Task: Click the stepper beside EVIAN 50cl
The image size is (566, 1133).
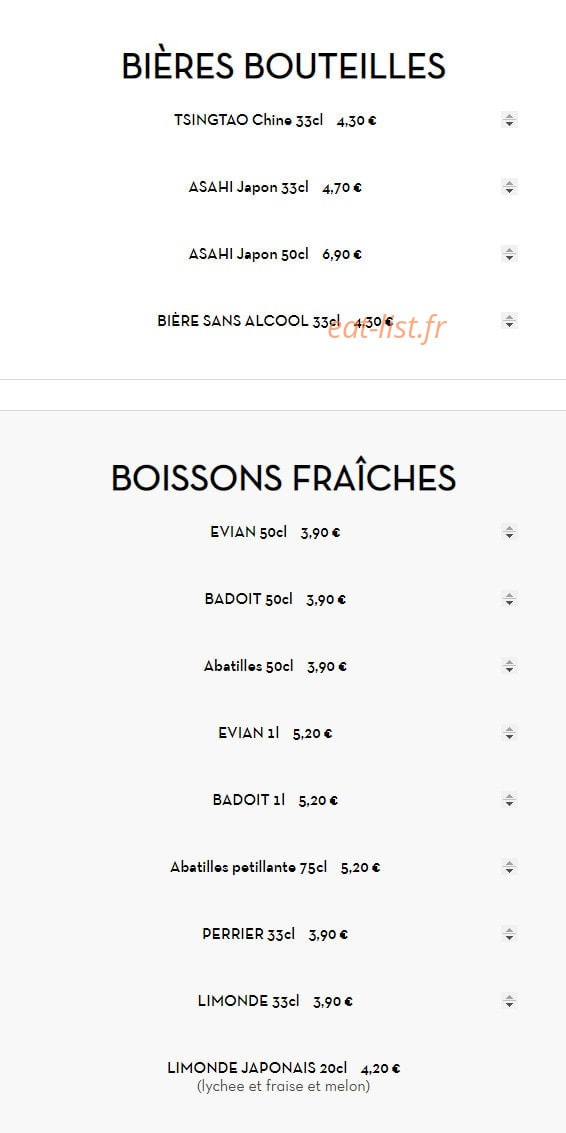Action: [x=510, y=533]
